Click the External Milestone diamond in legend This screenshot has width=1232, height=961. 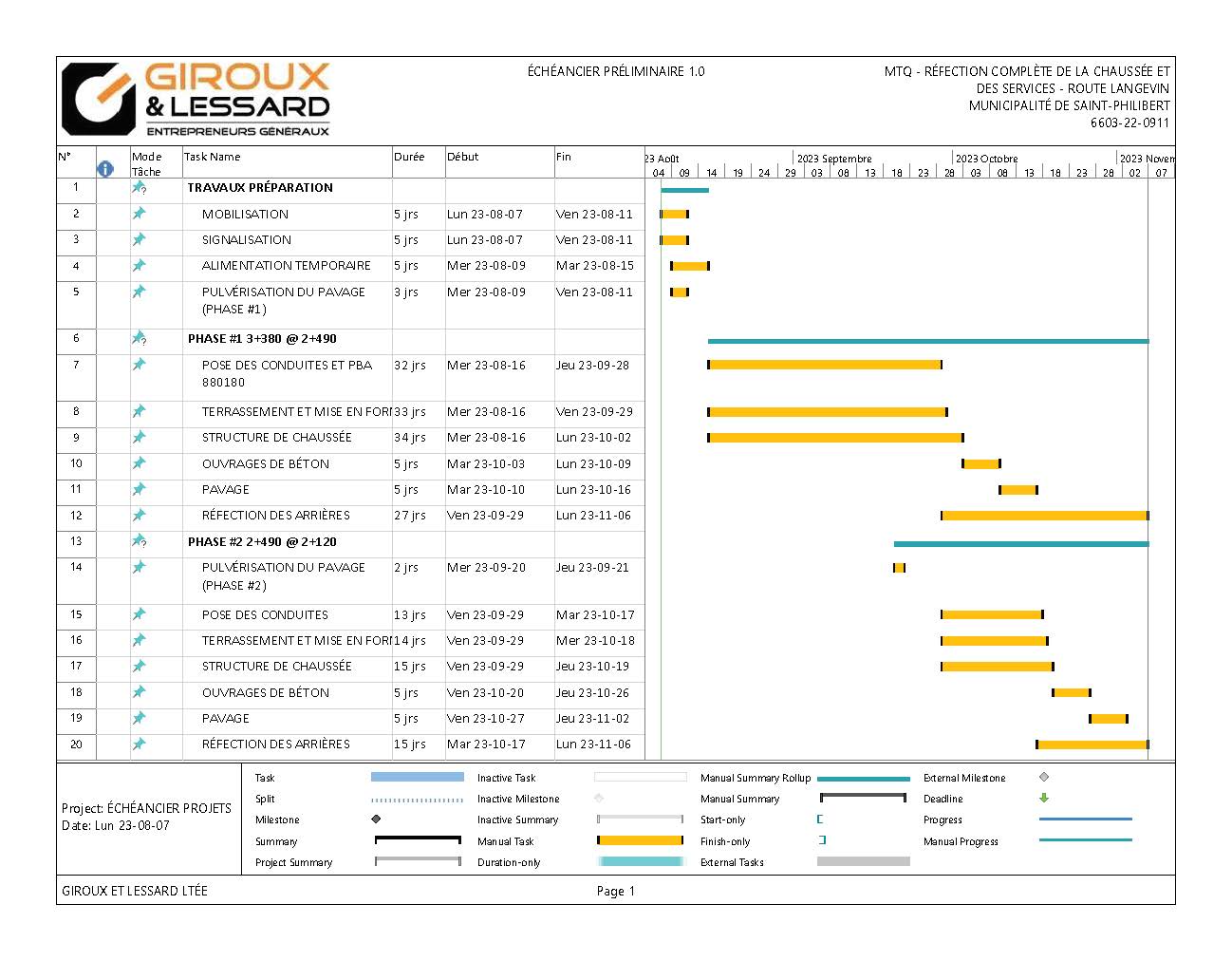click(1044, 777)
